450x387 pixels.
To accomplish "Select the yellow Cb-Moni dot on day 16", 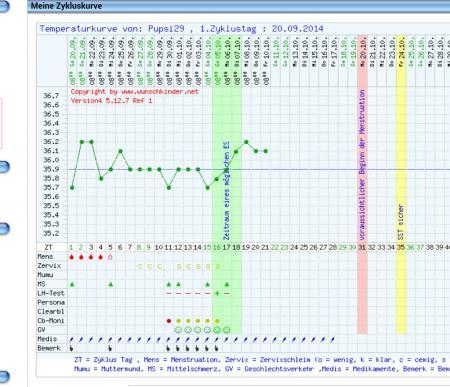I will 217,321.
